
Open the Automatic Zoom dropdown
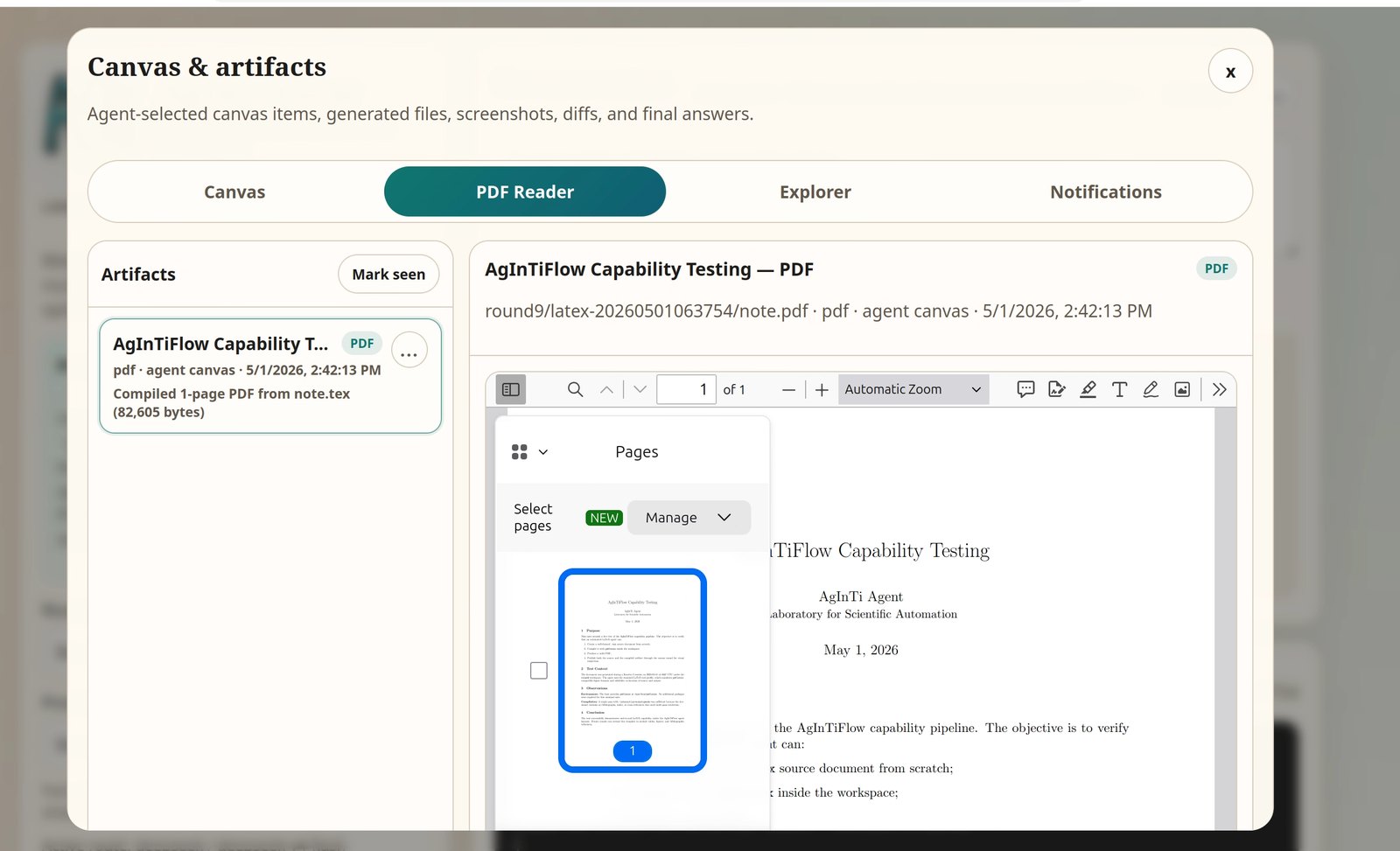[x=913, y=389]
